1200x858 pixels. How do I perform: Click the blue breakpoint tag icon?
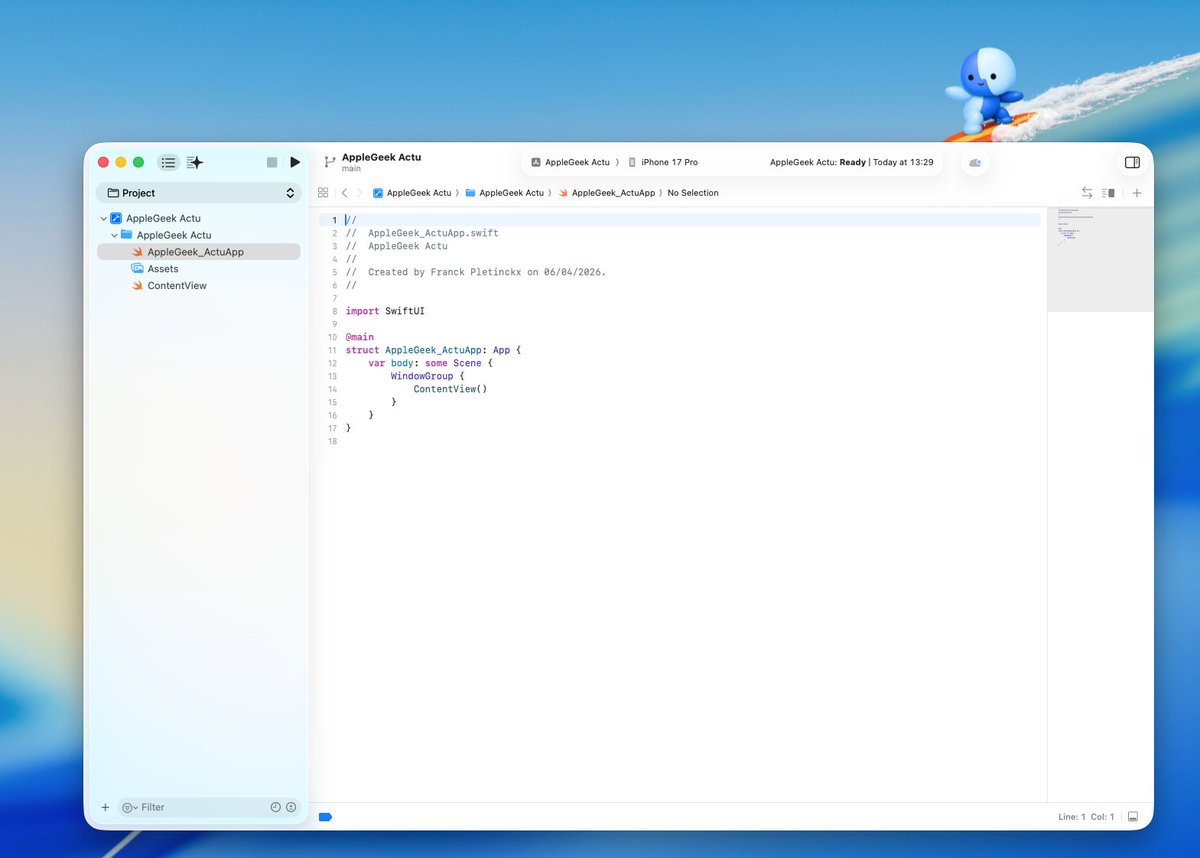(x=325, y=817)
